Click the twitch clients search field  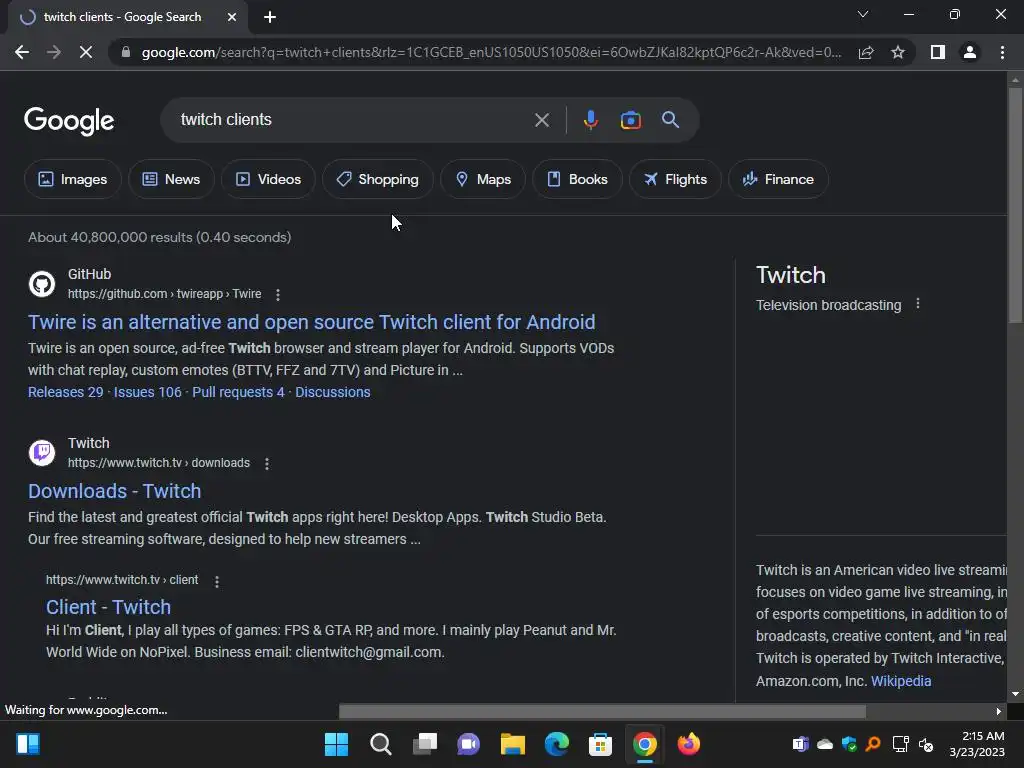(x=353, y=120)
